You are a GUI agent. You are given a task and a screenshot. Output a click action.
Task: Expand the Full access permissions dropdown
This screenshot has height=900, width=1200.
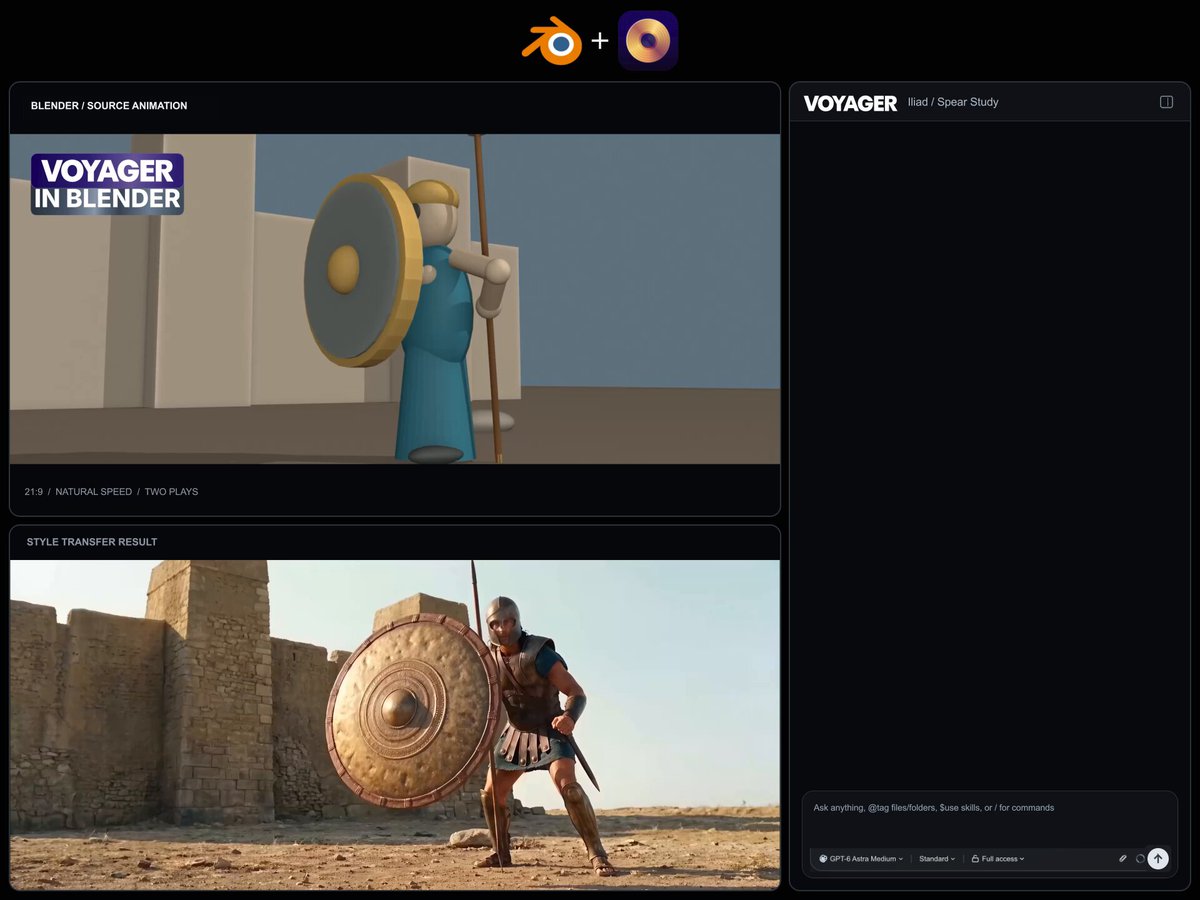998,859
